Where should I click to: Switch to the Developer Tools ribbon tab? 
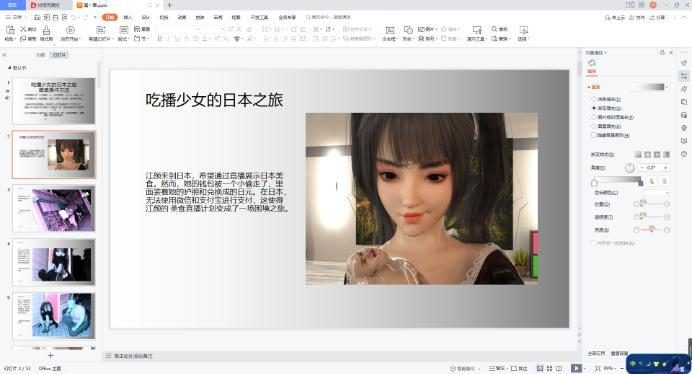(x=259, y=17)
